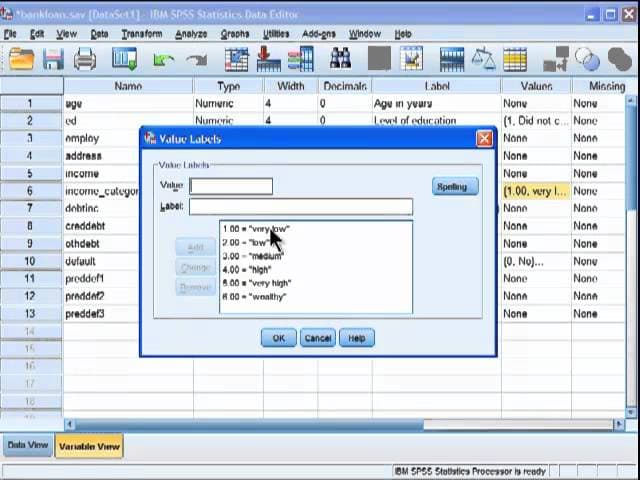Open the View menu
Image resolution: width=640 pixels, height=480 pixels.
pyautogui.click(x=67, y=34)
